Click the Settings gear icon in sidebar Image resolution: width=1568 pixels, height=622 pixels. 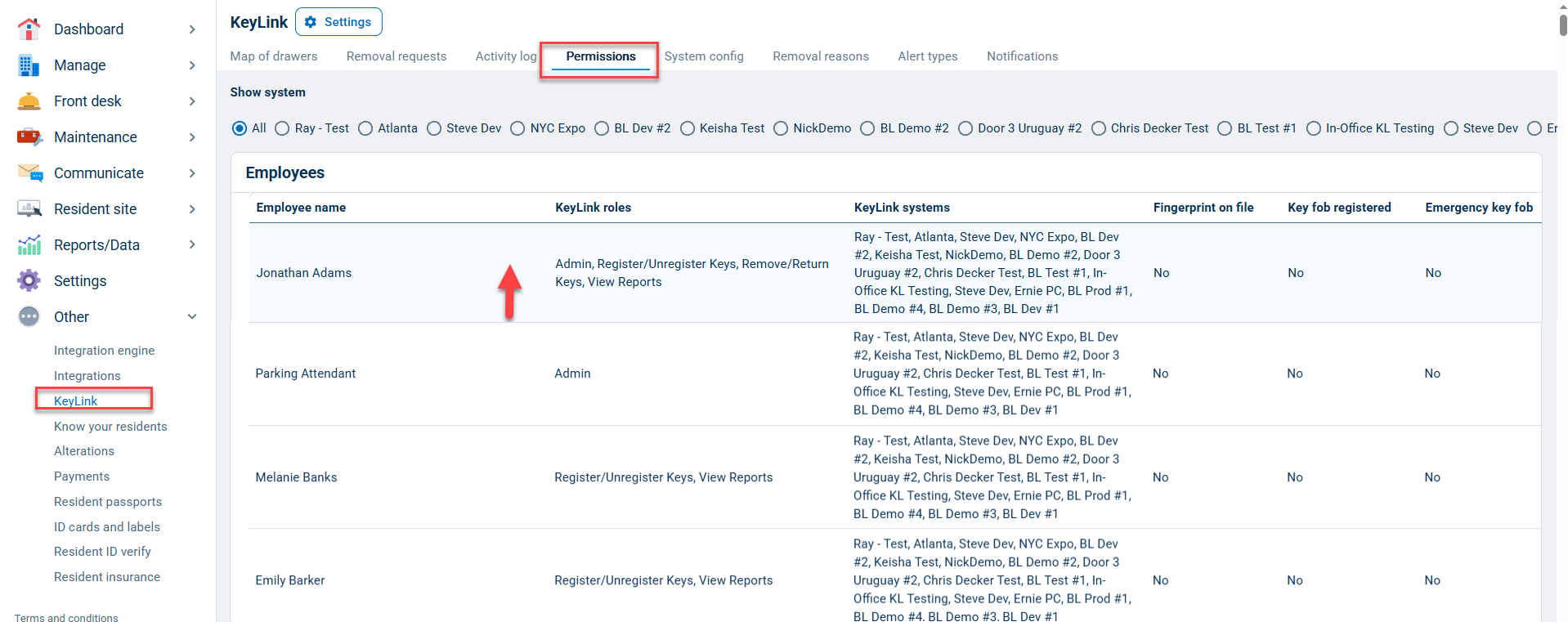click(29, 281)
